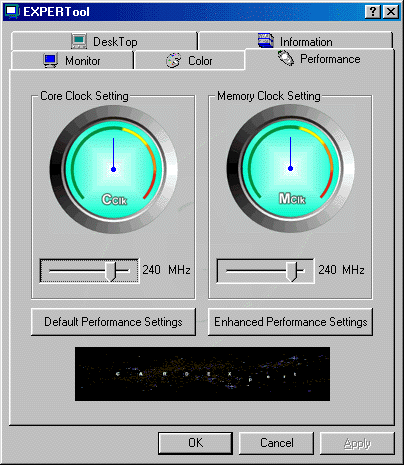Click the Memory Clock Setting label

[x=269, y=96]
